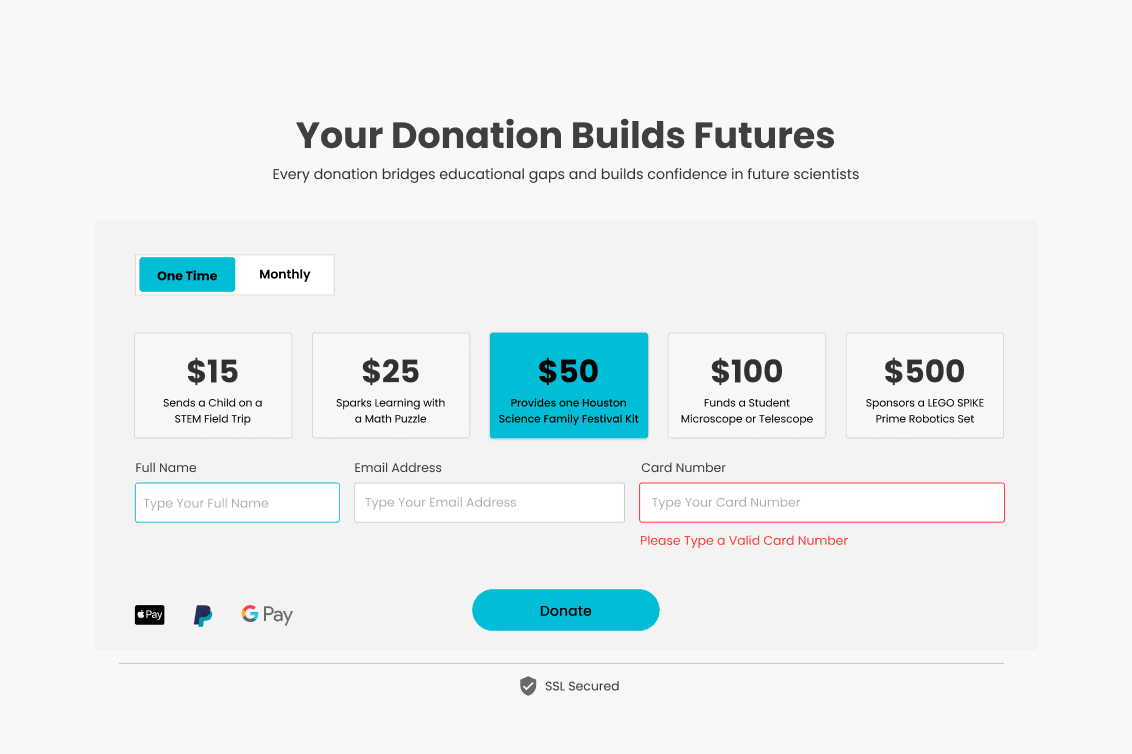Select the $50 Festival Kit amount
This screenshot has height=754, width=1132.
[x=568, y=385]
